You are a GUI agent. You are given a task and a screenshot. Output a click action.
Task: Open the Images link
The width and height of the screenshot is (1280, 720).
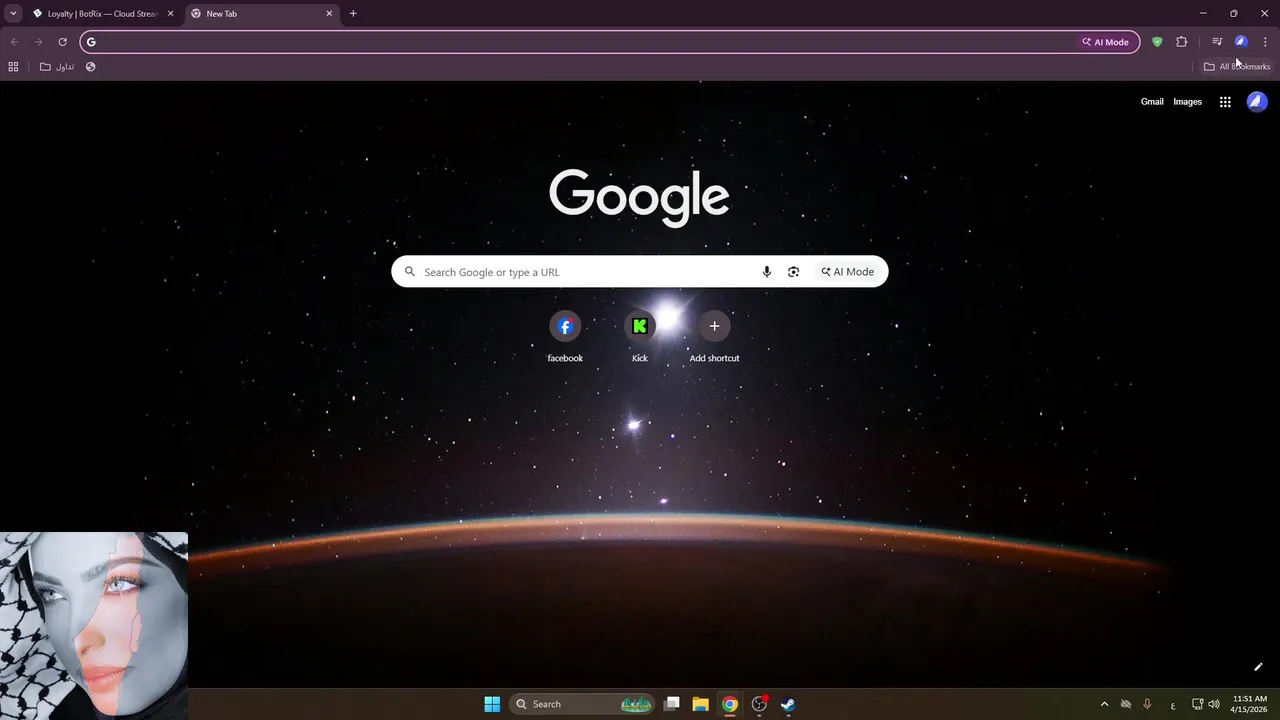point(1187,102)
